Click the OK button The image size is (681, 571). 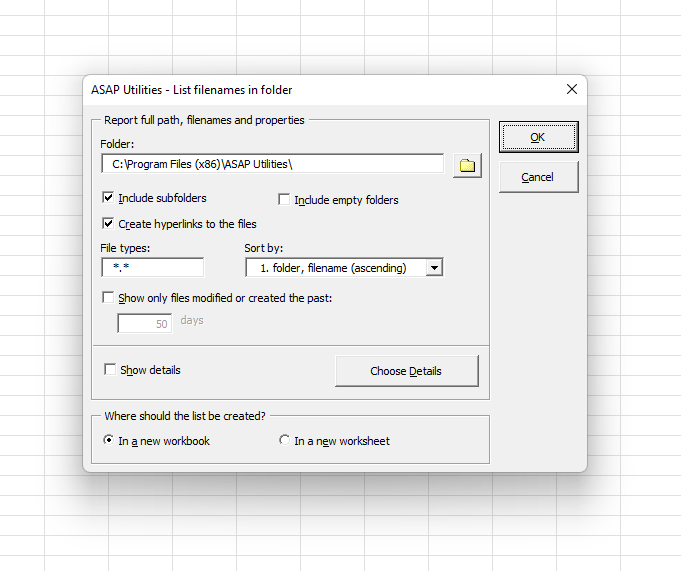tap(539, 137)
